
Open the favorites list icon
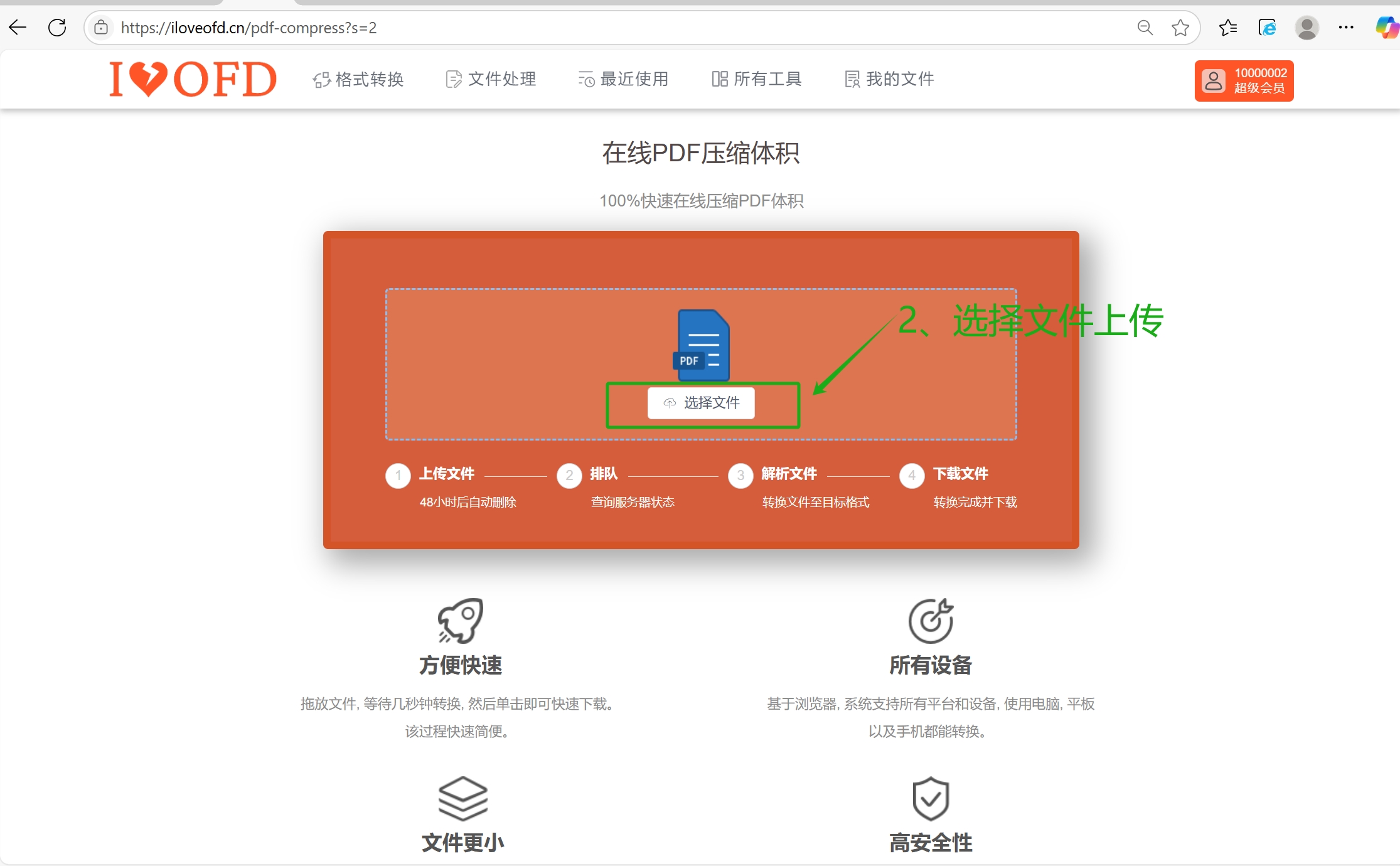1227,28
